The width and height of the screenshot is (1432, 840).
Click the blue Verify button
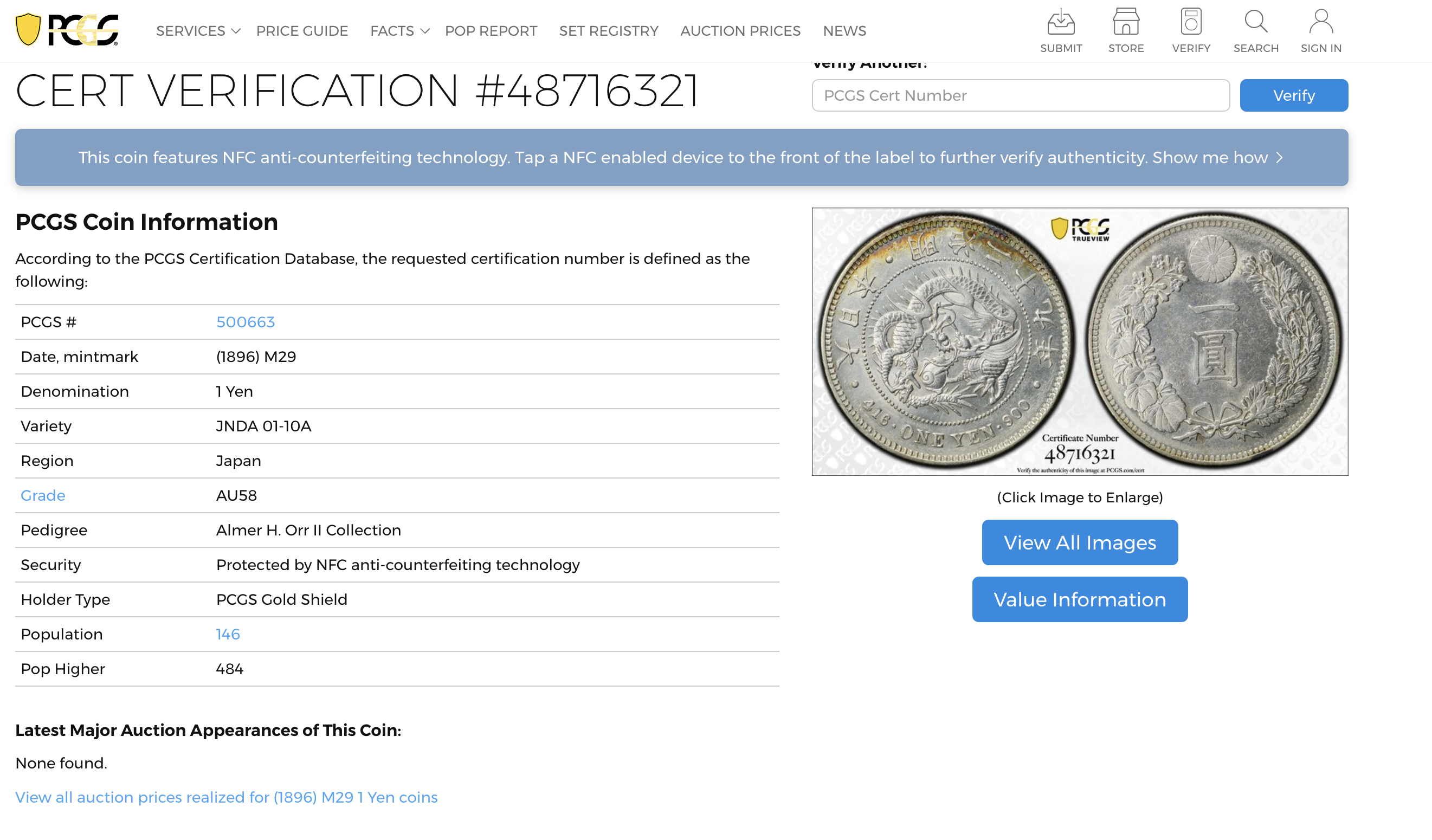[1294, 95]
